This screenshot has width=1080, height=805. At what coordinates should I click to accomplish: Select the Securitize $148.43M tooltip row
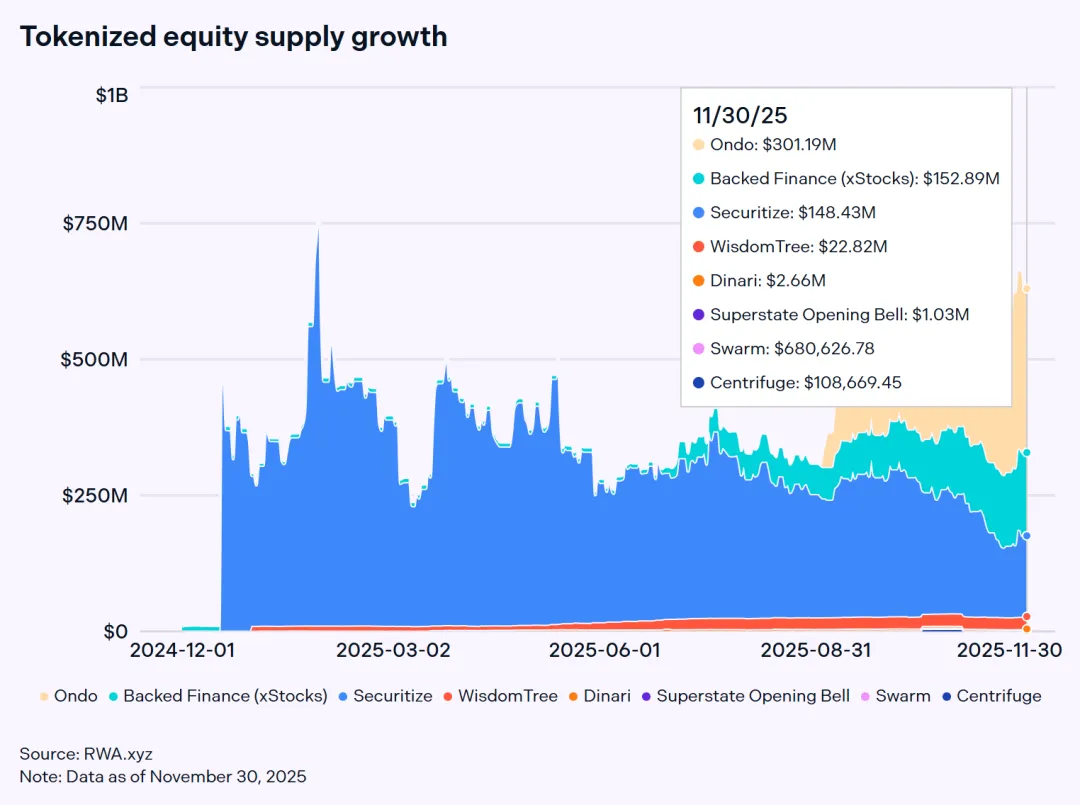click(783, 213)
